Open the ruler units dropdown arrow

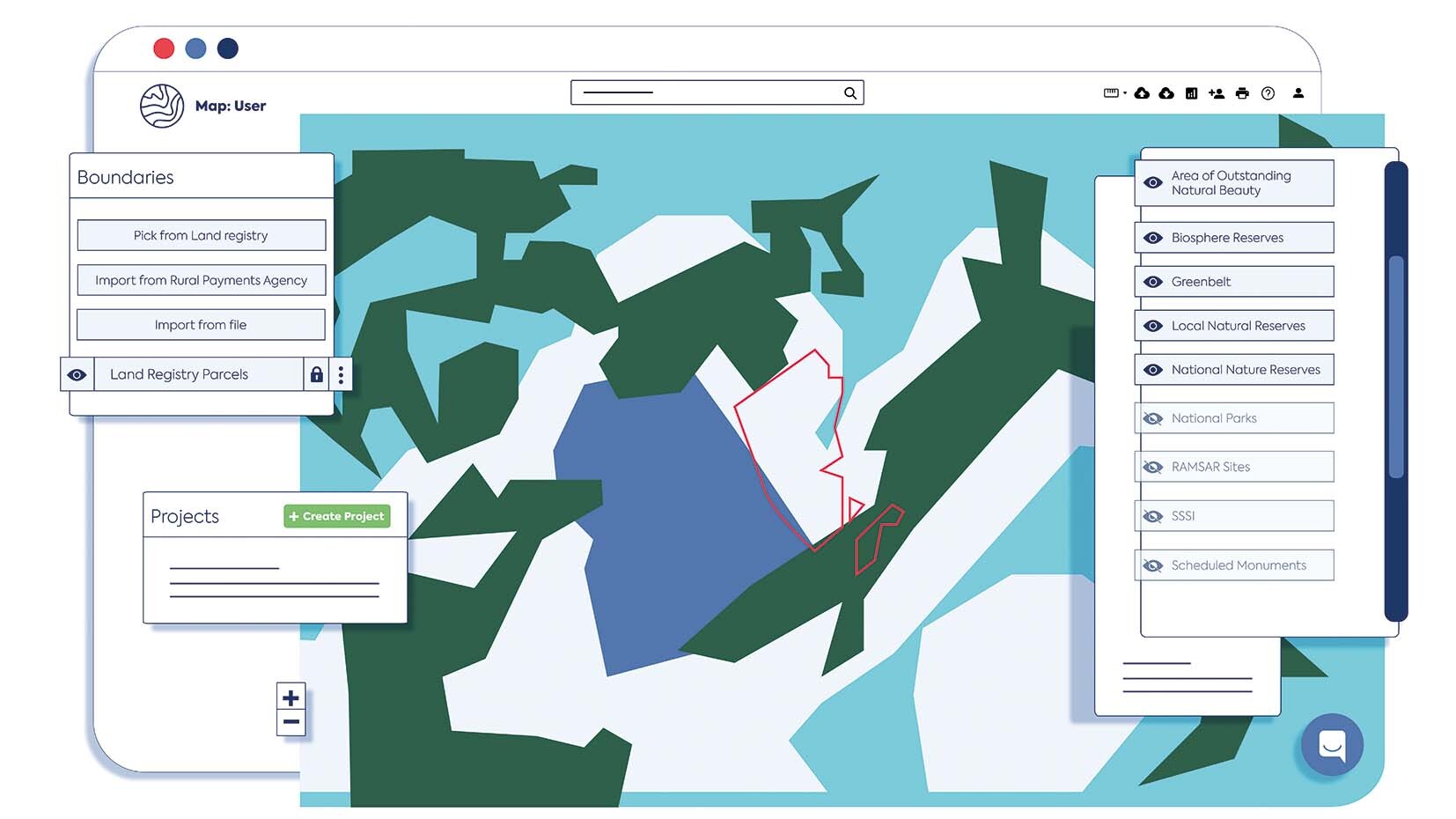click(1125, 92)
